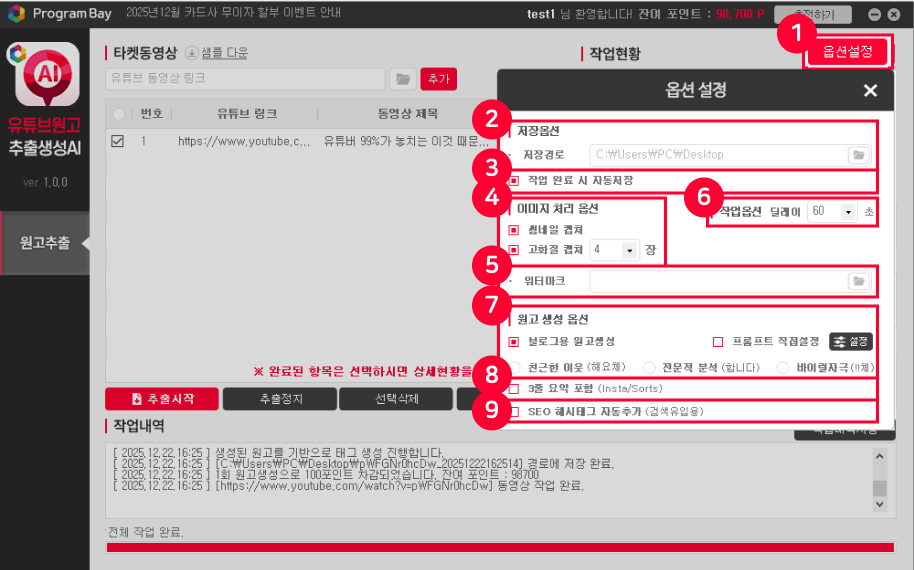Open the prompt 설정 sliders button

tap(851, 342)
